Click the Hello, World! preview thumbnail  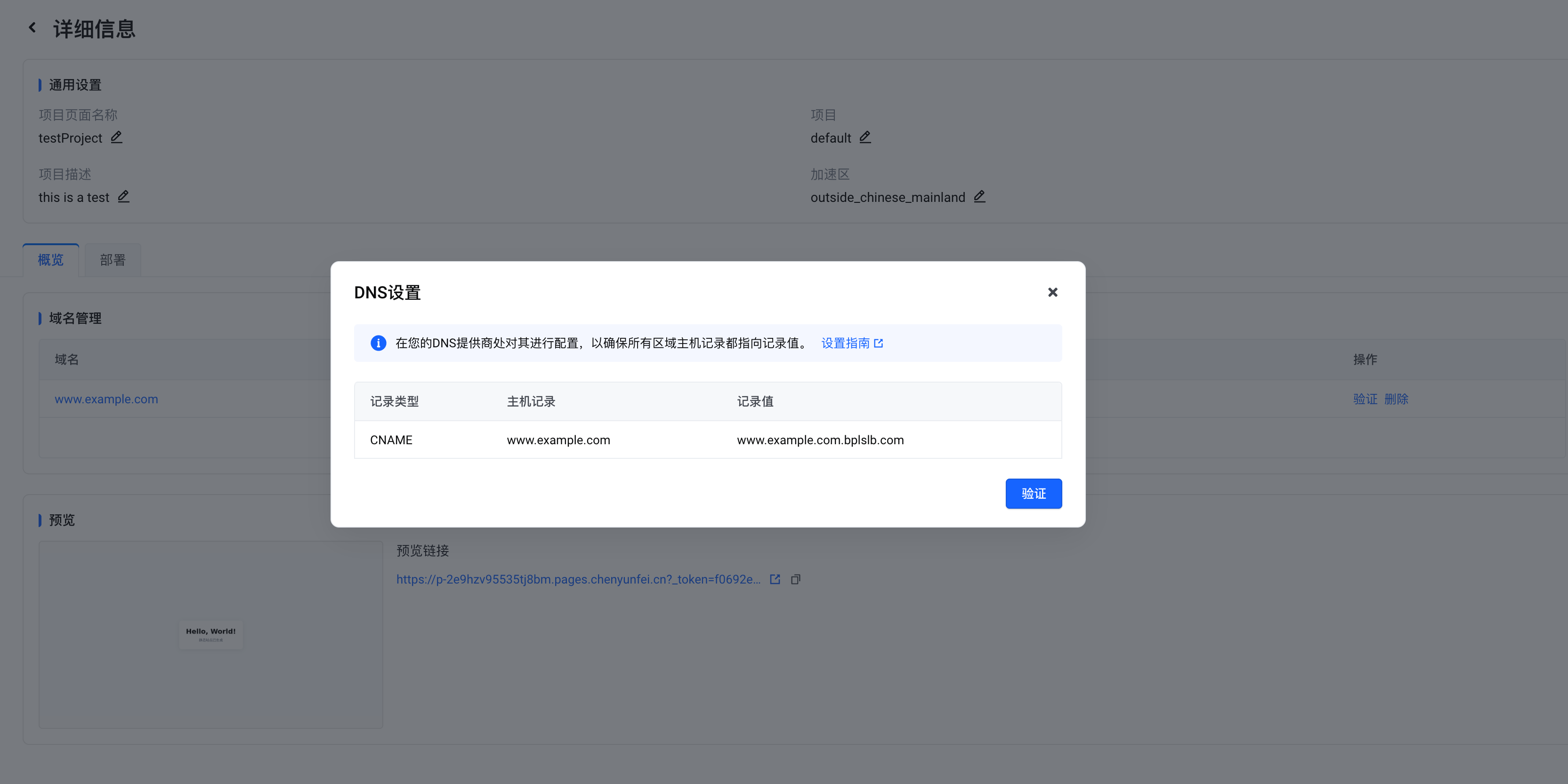point(210,634)
